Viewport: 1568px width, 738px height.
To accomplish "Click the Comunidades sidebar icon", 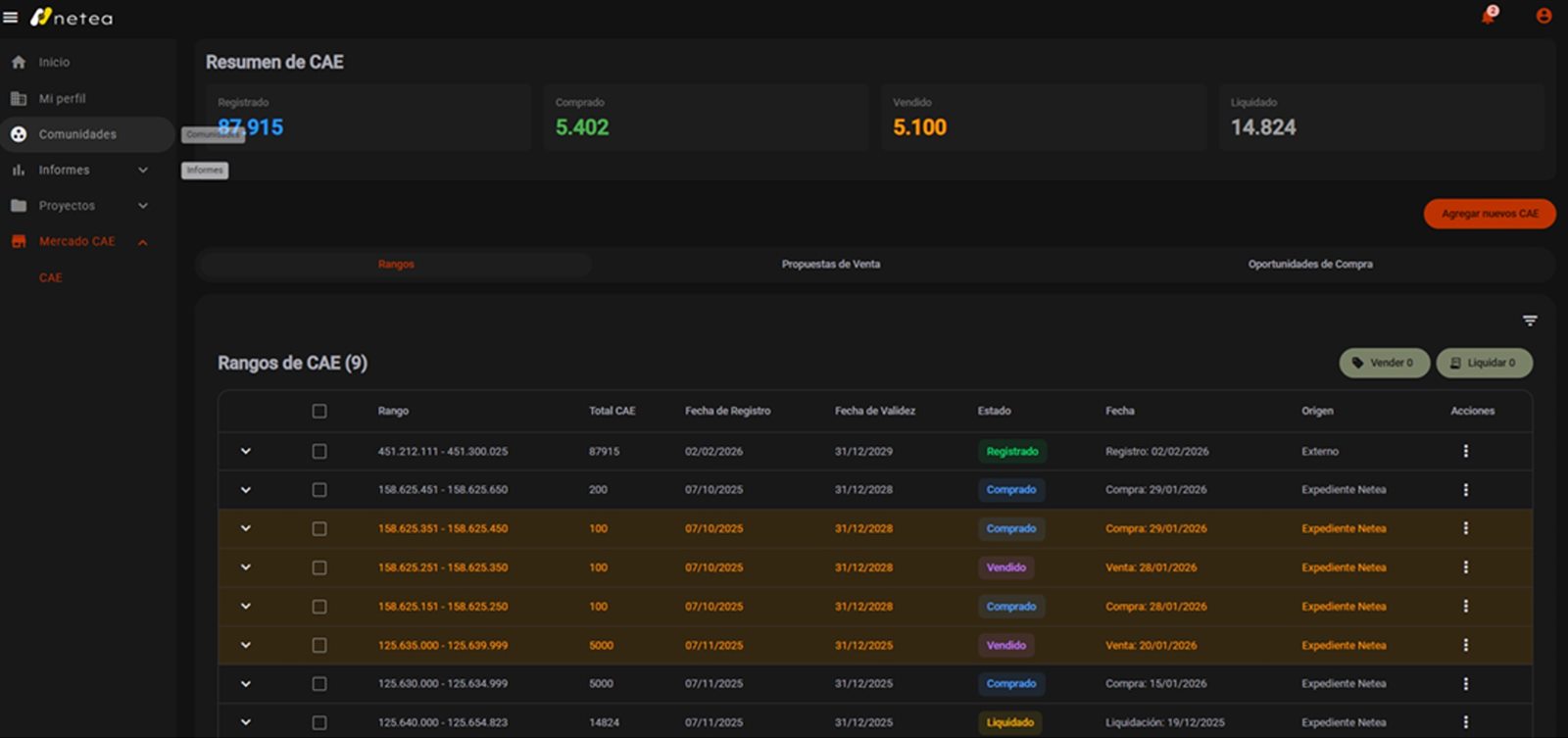I will 19,134.
